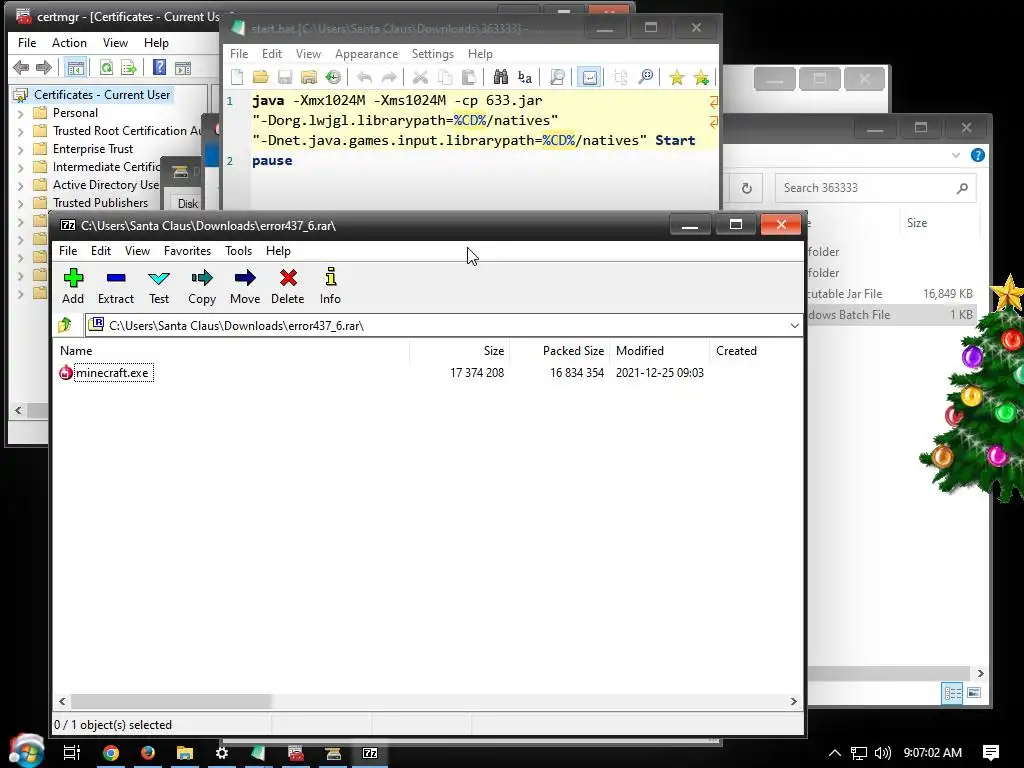Click the volume speaker tray icon
The height and width of the screenshot is (768, 1024).
883,753
